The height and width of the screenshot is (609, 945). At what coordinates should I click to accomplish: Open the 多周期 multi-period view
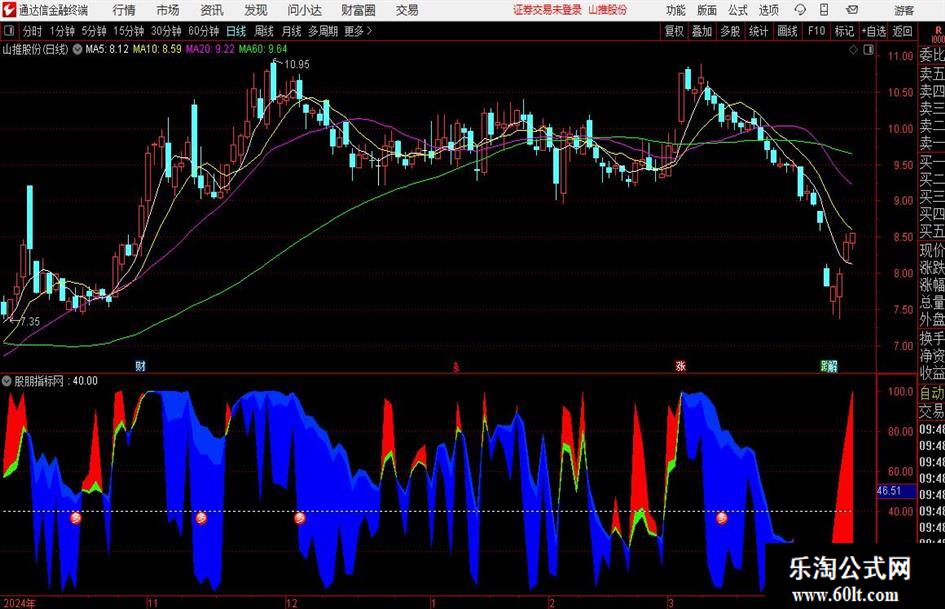[x=322, y=31]
